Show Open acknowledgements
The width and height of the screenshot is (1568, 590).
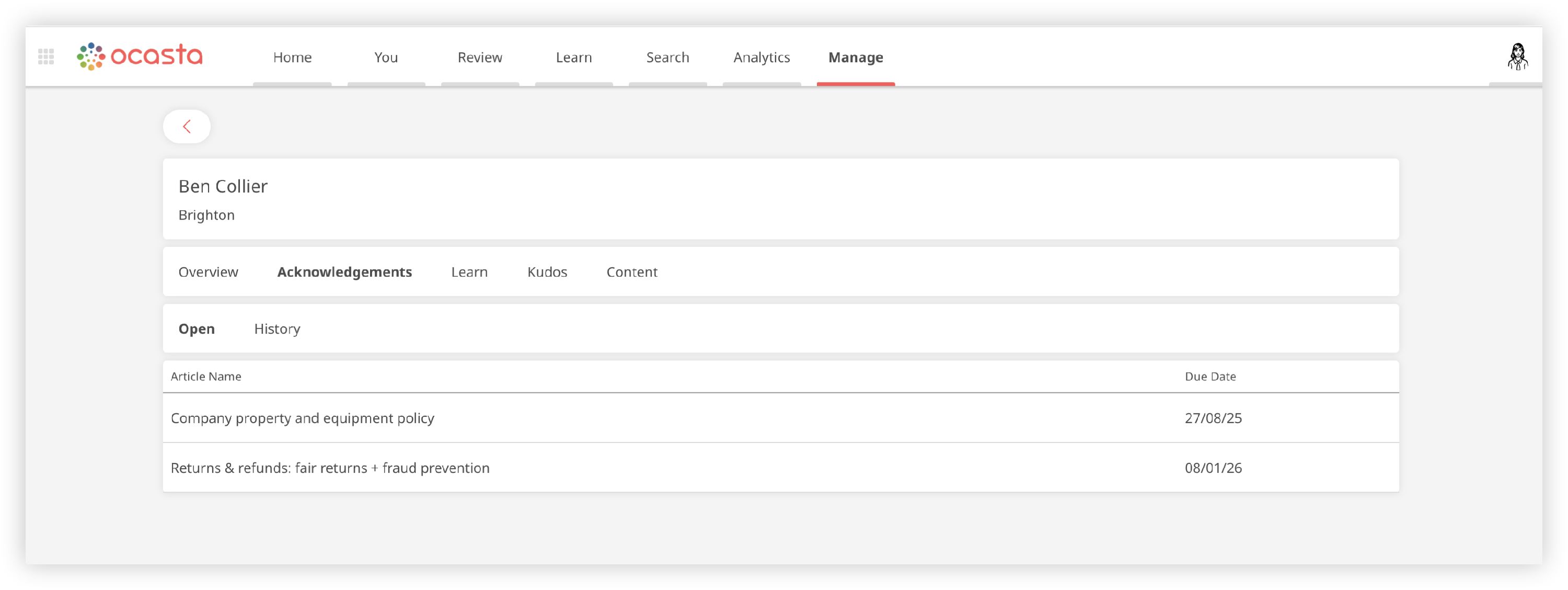pos(196,329)
